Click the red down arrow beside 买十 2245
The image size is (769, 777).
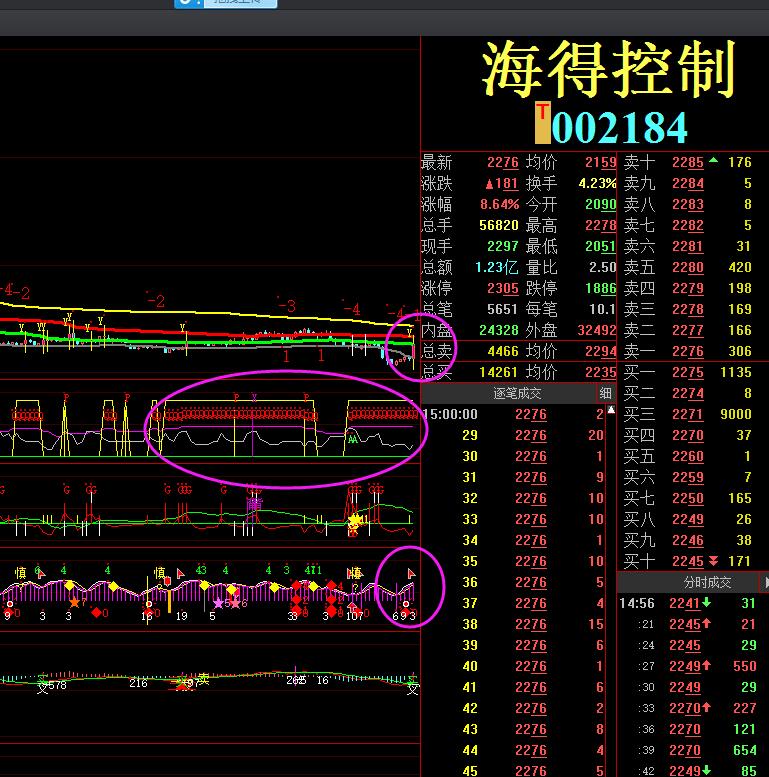(714, 561)
